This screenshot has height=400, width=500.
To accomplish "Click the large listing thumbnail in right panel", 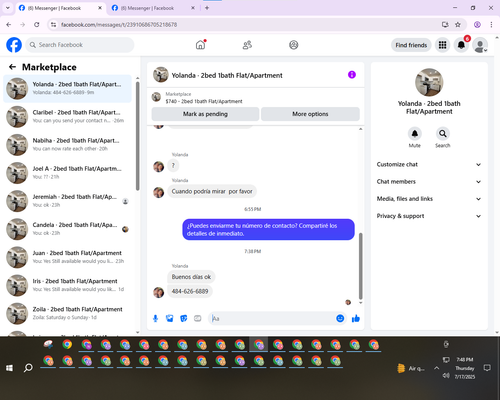I will tap(429, 82).
